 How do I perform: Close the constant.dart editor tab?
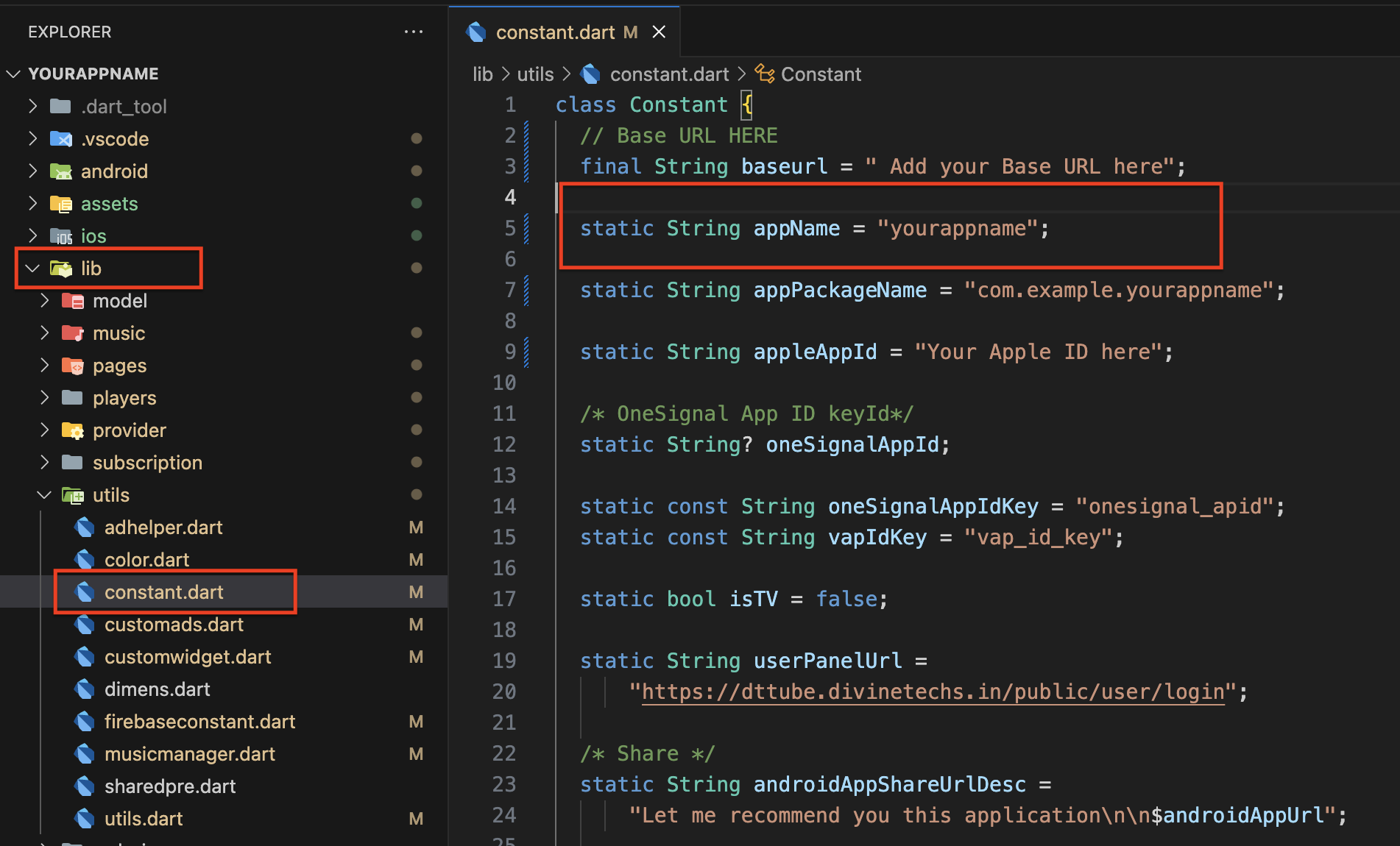tap(659, 32)
